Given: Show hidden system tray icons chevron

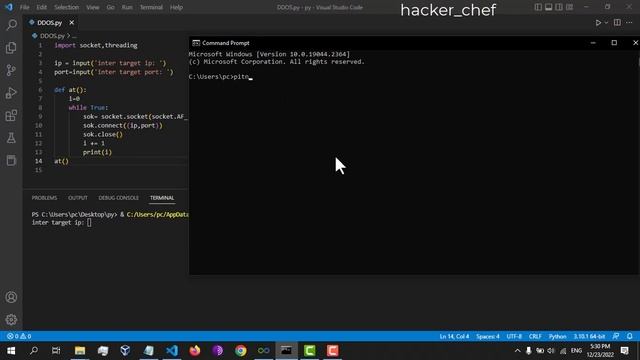Looking at the screenshot, I should click(517, 351).
